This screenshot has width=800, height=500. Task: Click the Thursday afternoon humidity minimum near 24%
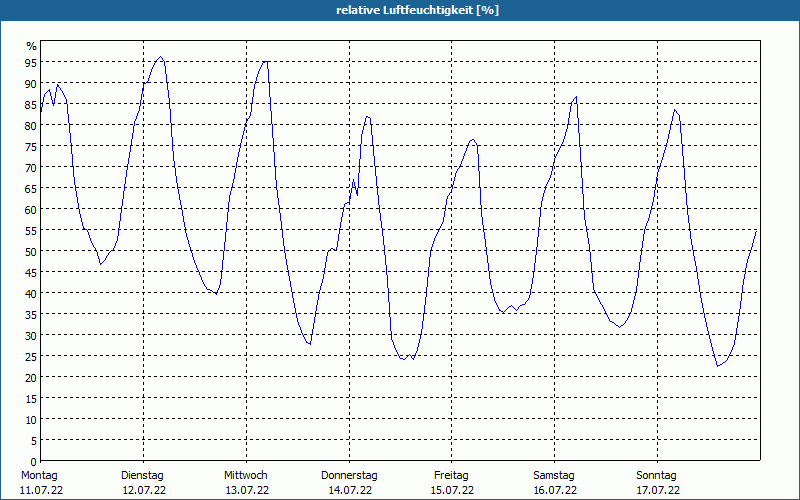tap(404, 359)
